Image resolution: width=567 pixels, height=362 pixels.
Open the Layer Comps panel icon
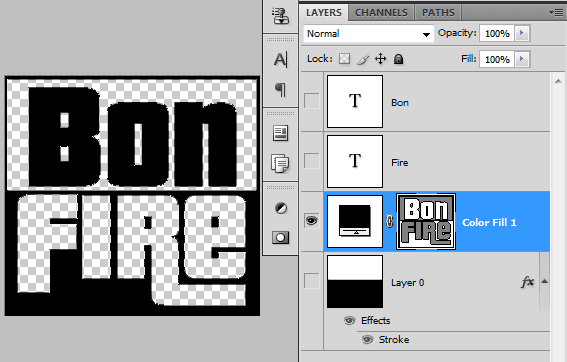coord(281,133)
